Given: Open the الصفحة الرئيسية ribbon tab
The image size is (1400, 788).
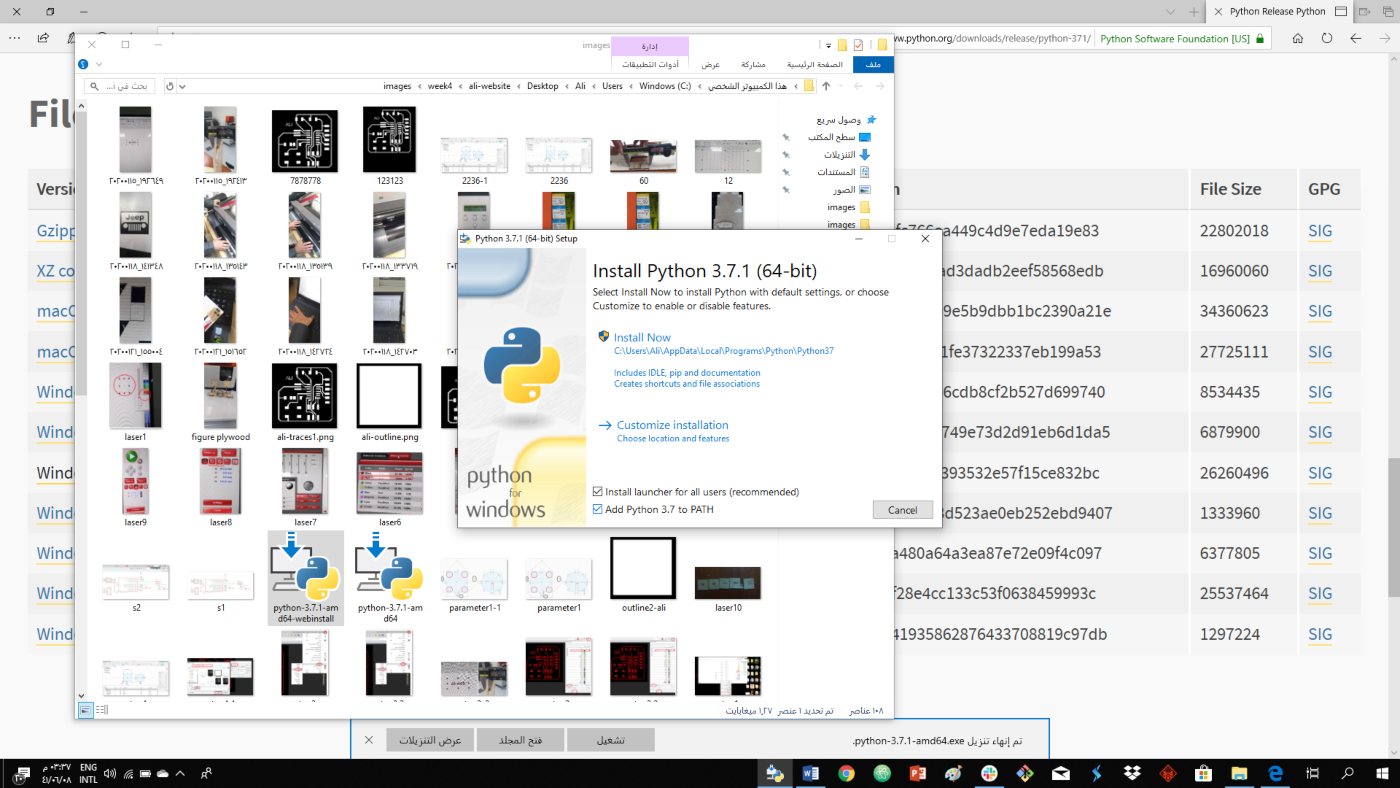Looking at the screenshot, I should (813, 65).
